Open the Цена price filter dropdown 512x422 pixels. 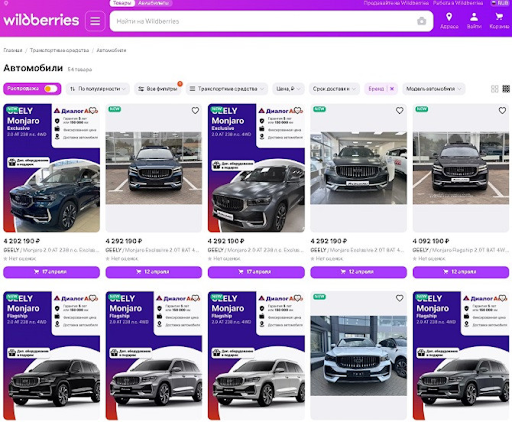pyautogui.click(x=288, y=89)
